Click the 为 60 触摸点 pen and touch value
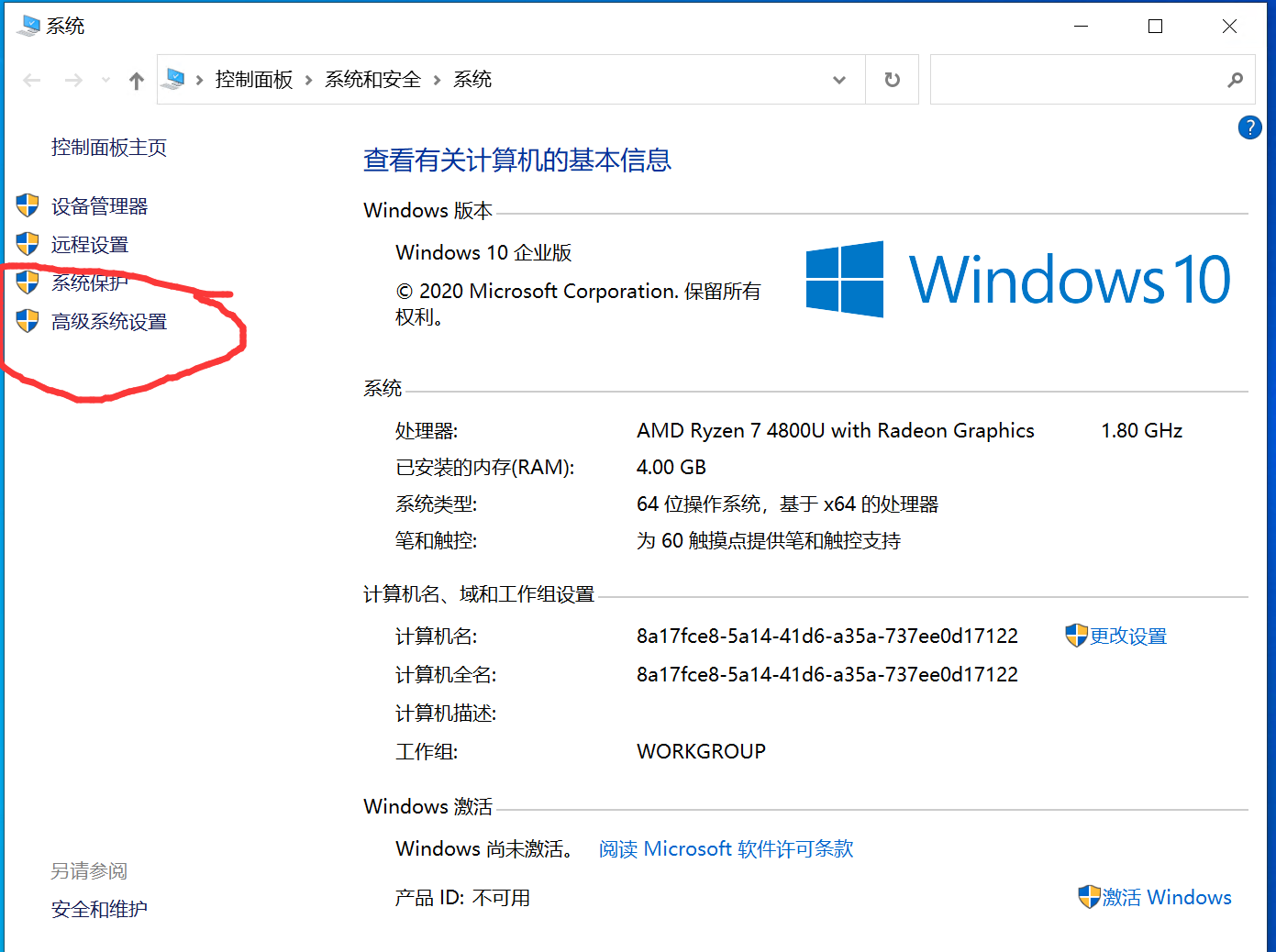 [769, 541]
